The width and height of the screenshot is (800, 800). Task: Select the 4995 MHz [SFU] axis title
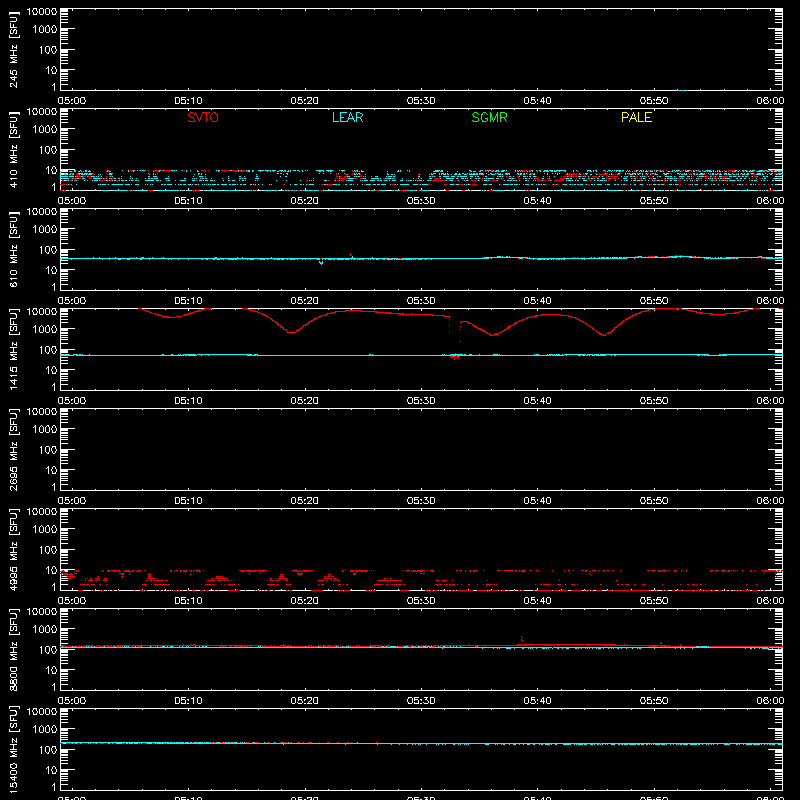click(13, 549)
